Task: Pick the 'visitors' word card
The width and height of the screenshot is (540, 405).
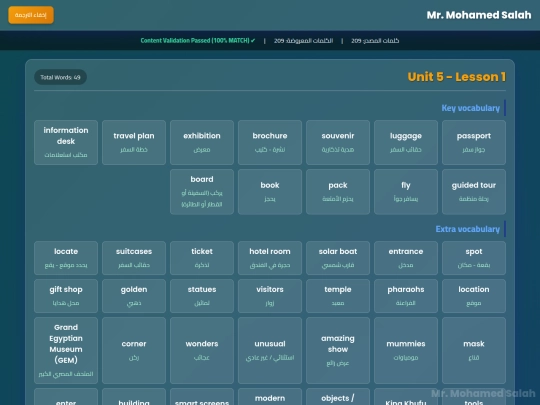Action: click(x=270, y=296)
